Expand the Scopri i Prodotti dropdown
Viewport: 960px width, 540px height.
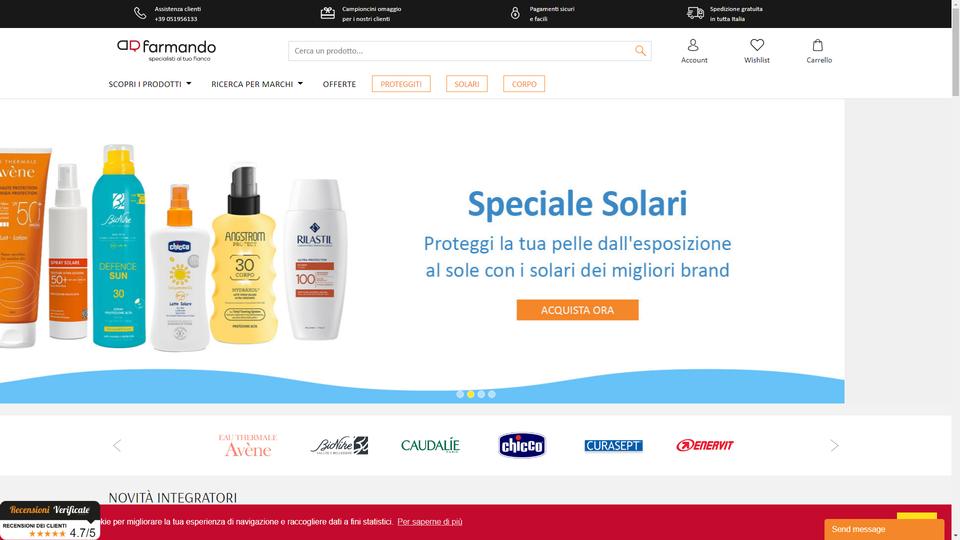(149, 84)
